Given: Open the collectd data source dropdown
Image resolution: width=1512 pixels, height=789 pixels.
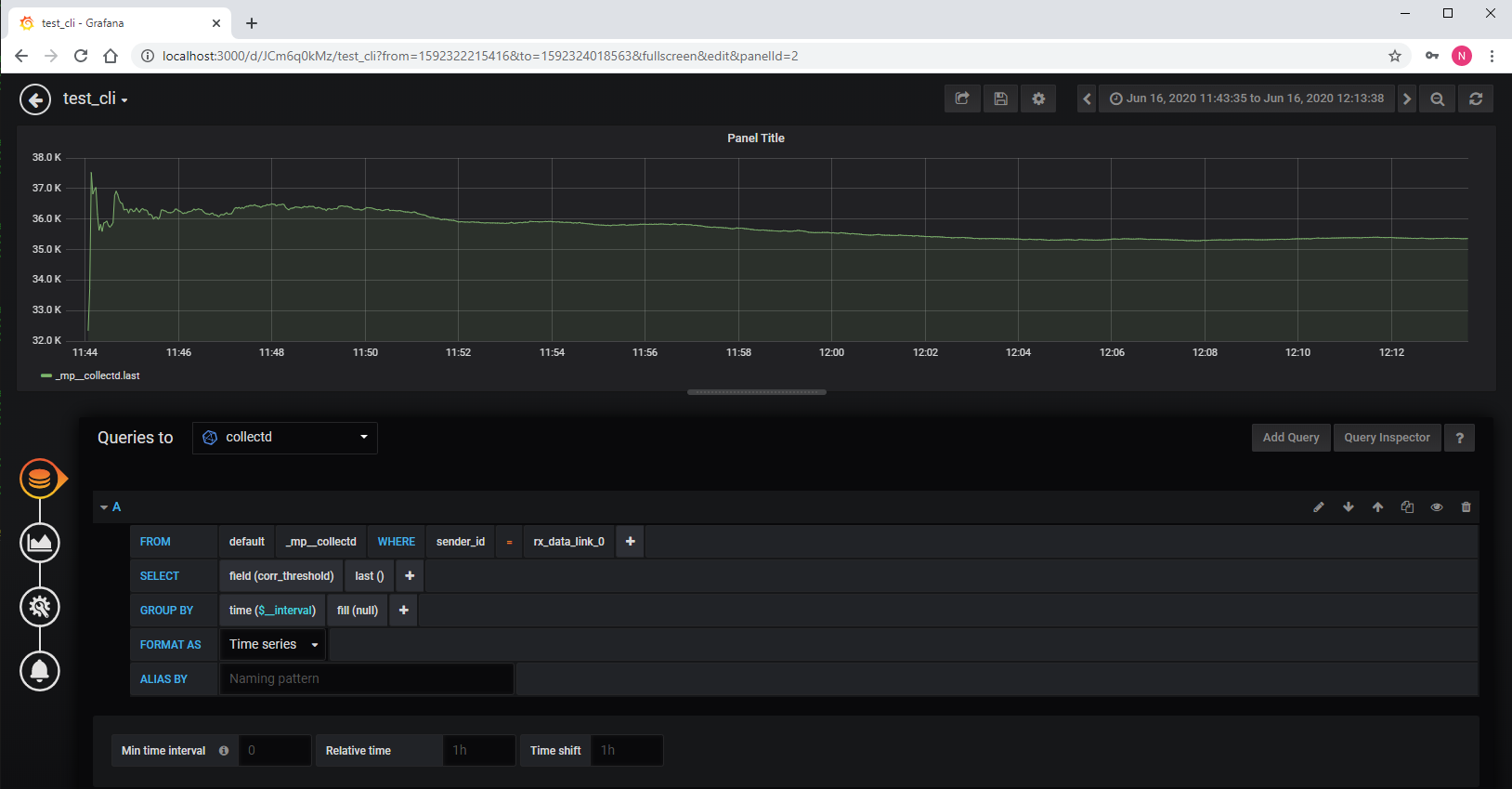Looking at the screenshot, I should [285, 438].
